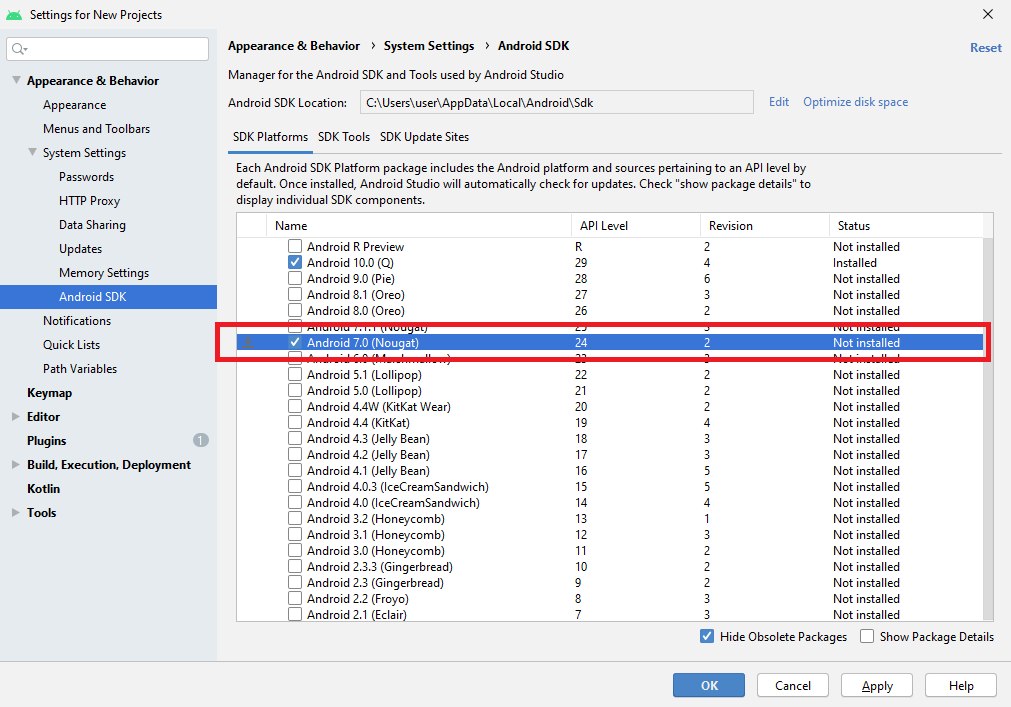The height and width of the screenshot is (707, 1011).
Task: Open Kotlin settings
Action: tap(43, 489)
